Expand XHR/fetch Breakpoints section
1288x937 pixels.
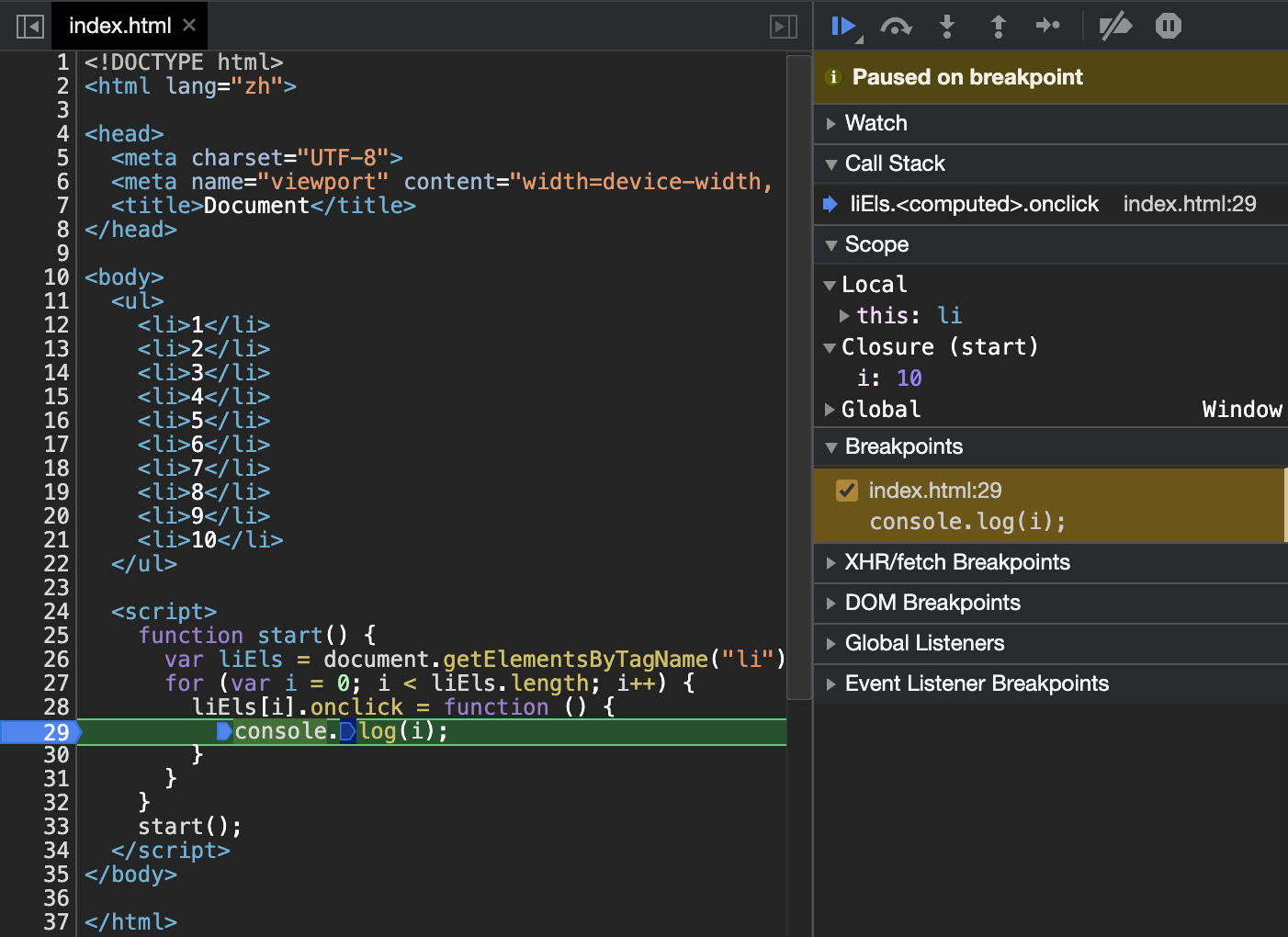(830, 562)
